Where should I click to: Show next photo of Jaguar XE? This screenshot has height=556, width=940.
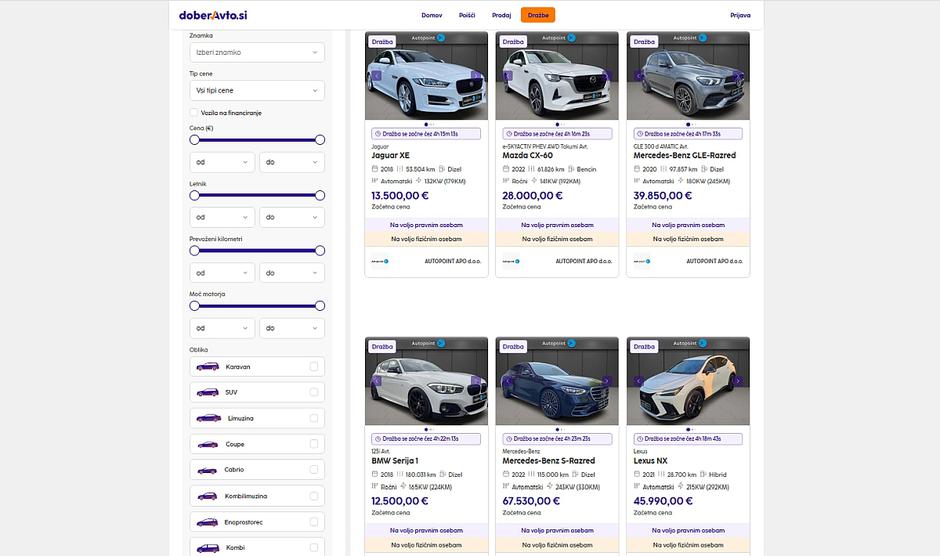(476, 75)
